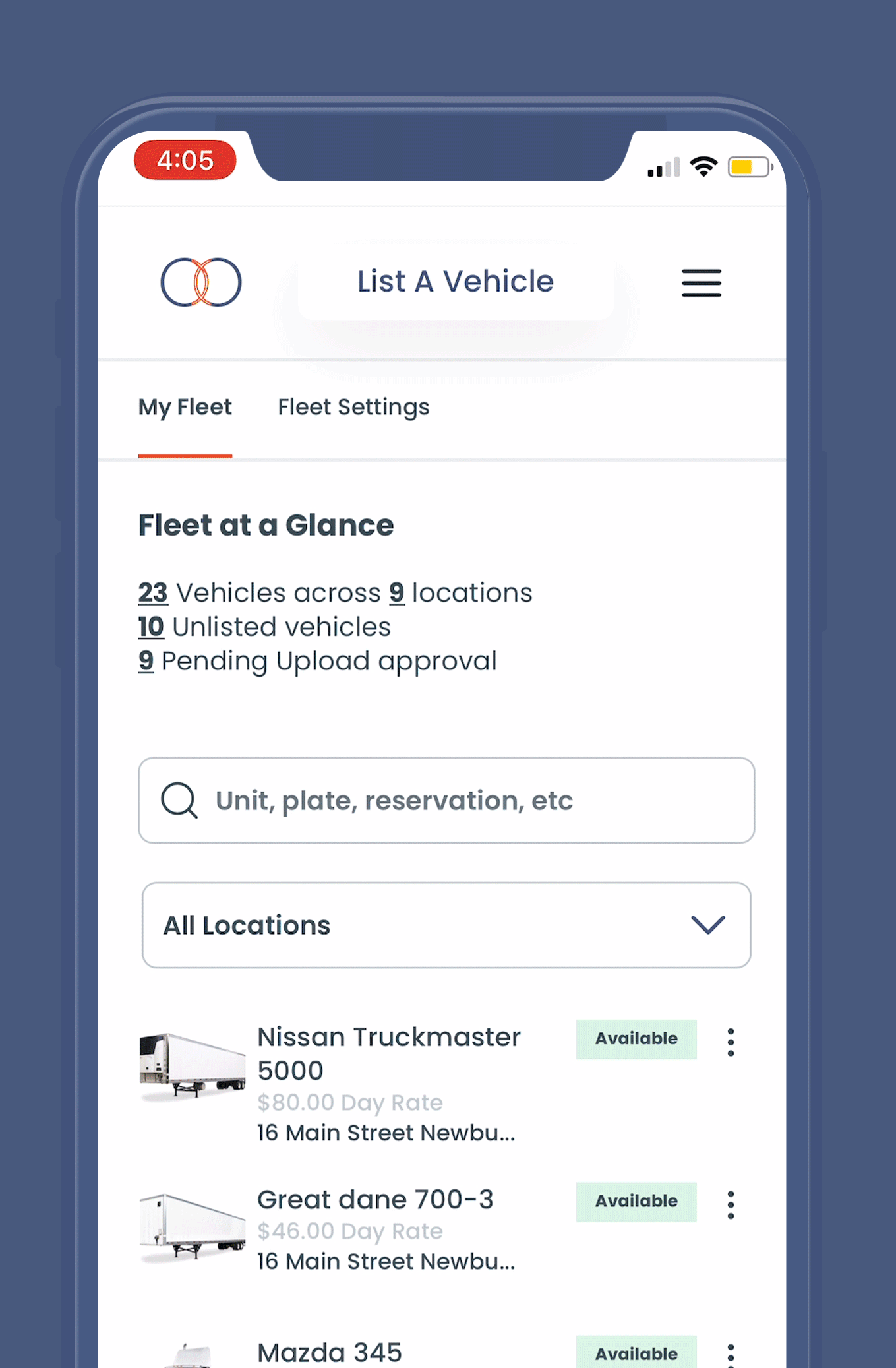Switch to the Fleet Settings tab
This screenshot has height=1368, width=896.
click(x=353, y=408)
